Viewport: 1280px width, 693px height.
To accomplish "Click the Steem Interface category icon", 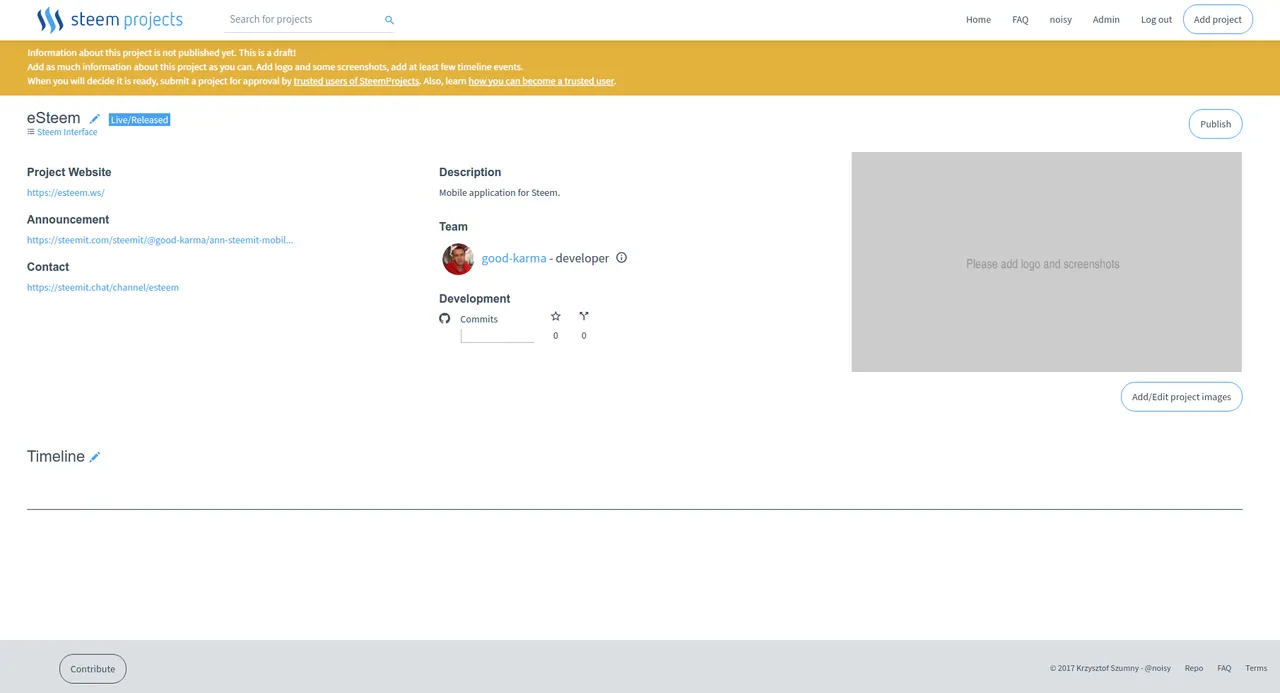I will pos(31,132).
